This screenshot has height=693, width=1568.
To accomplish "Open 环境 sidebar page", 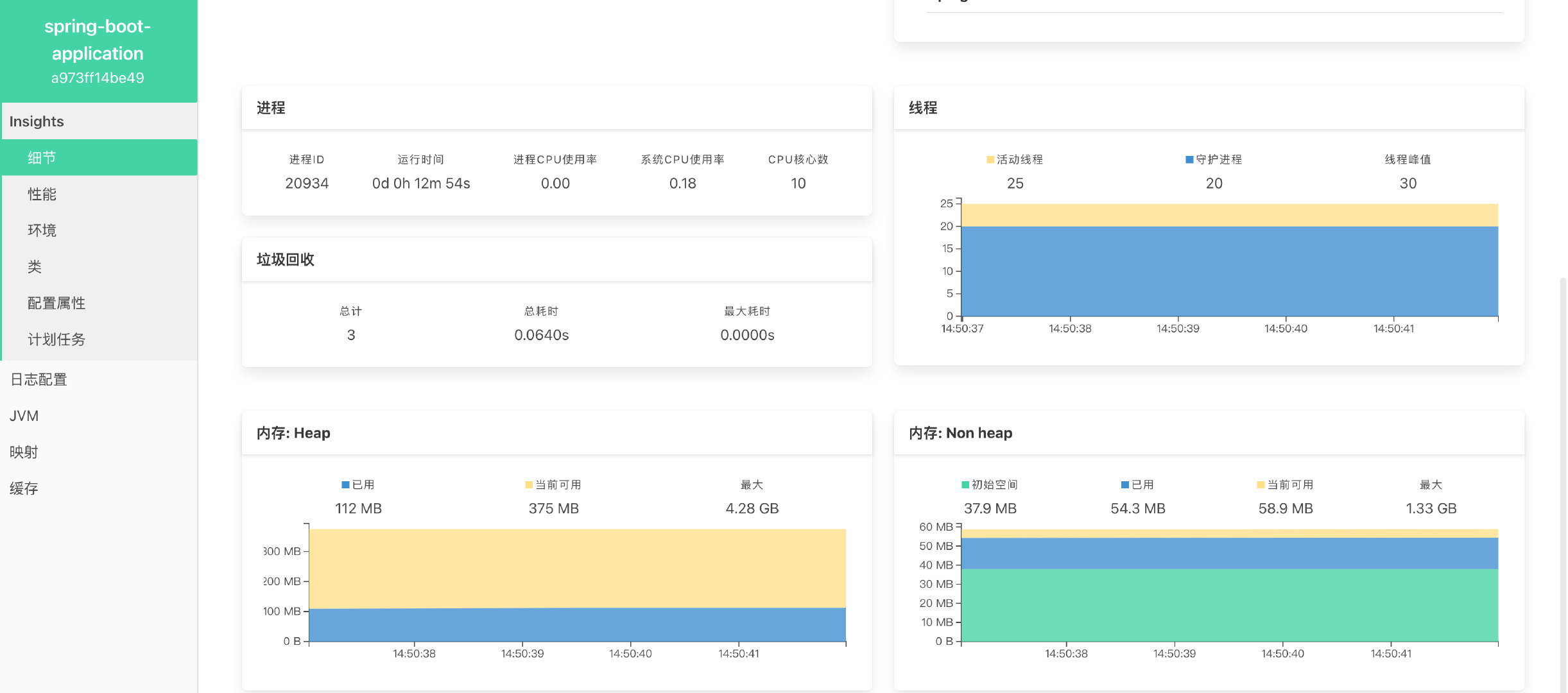I will [42, 230].
